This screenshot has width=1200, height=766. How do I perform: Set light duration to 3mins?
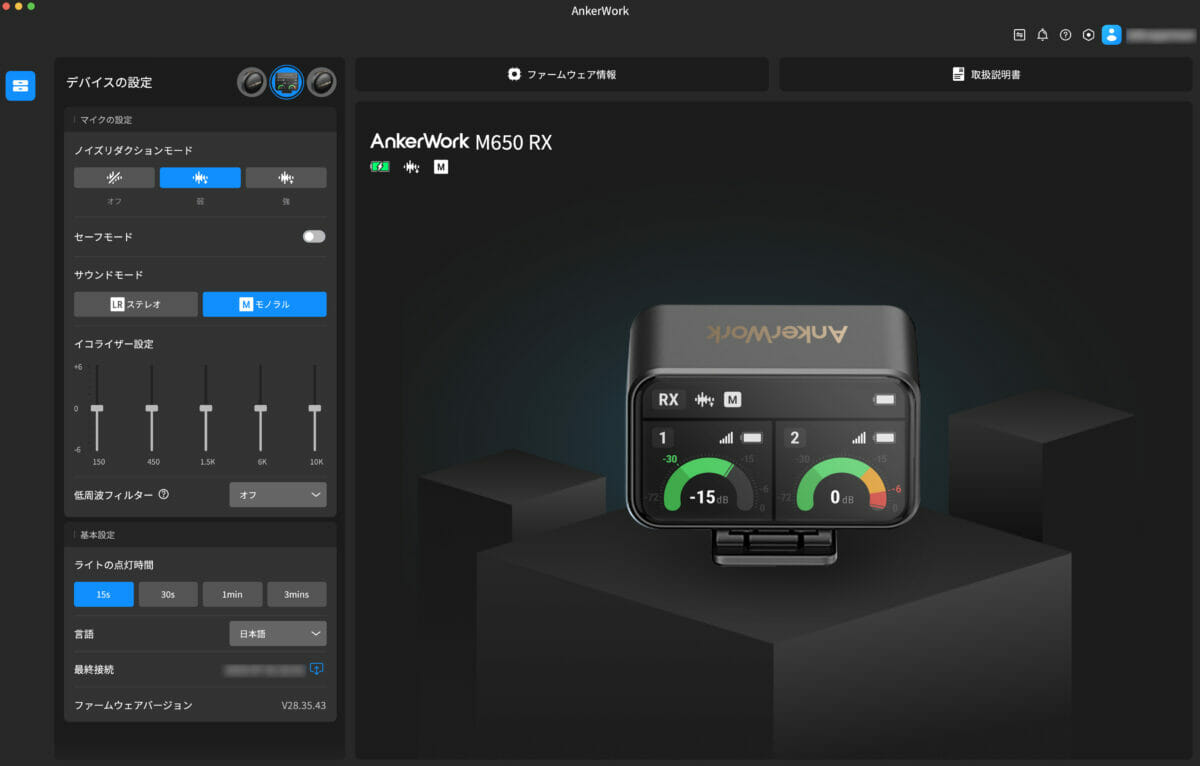point(297,594)
